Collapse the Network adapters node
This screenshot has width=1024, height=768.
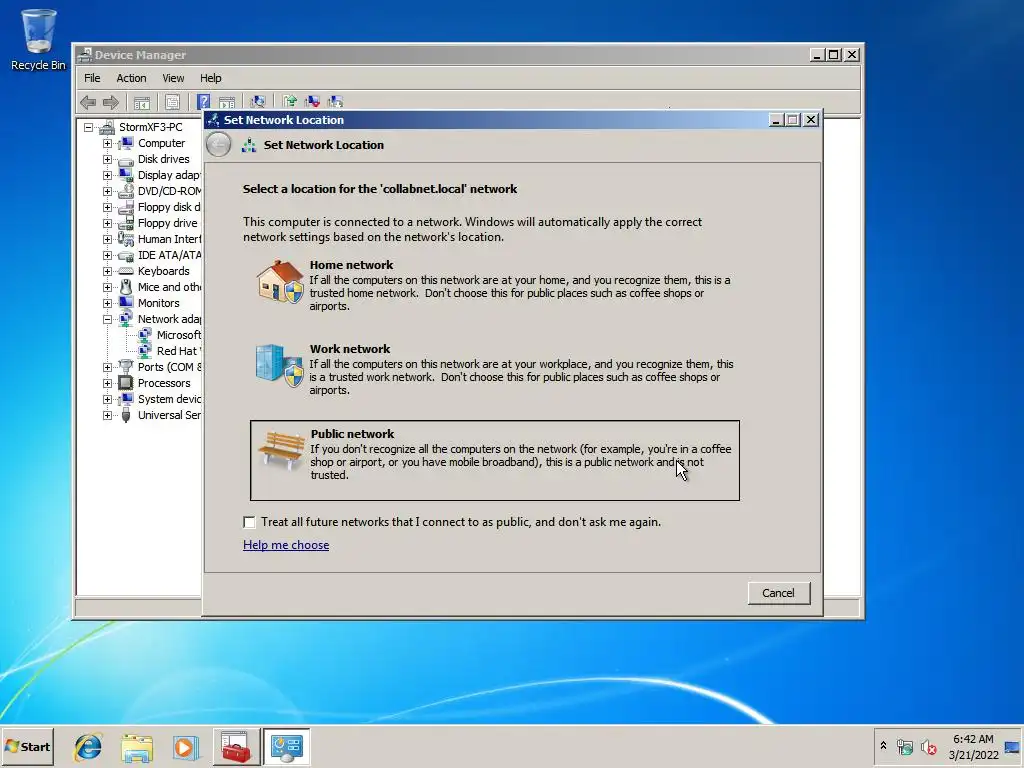click(x=107, y=319)
